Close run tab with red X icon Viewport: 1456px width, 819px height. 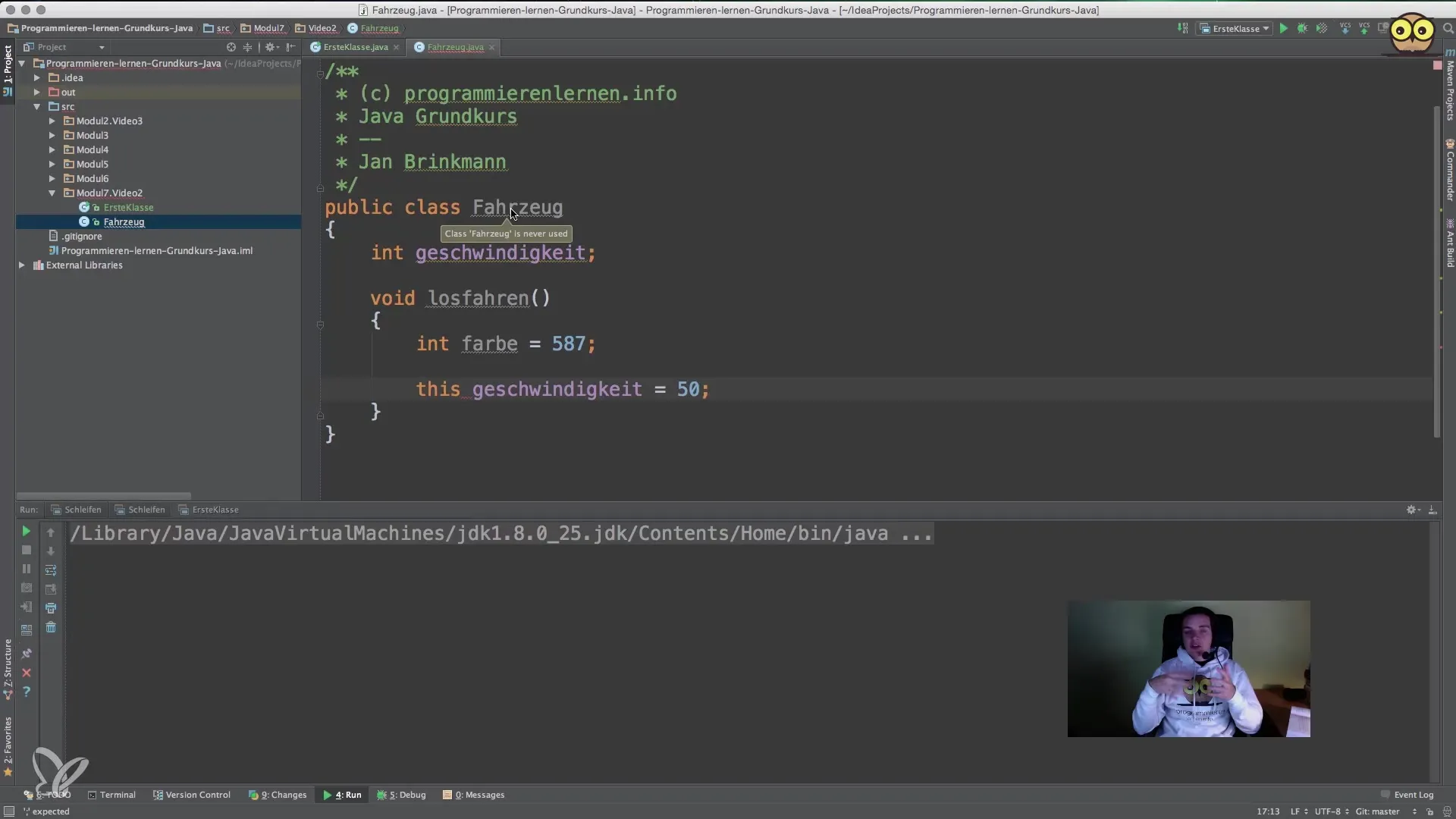[26, 673]
